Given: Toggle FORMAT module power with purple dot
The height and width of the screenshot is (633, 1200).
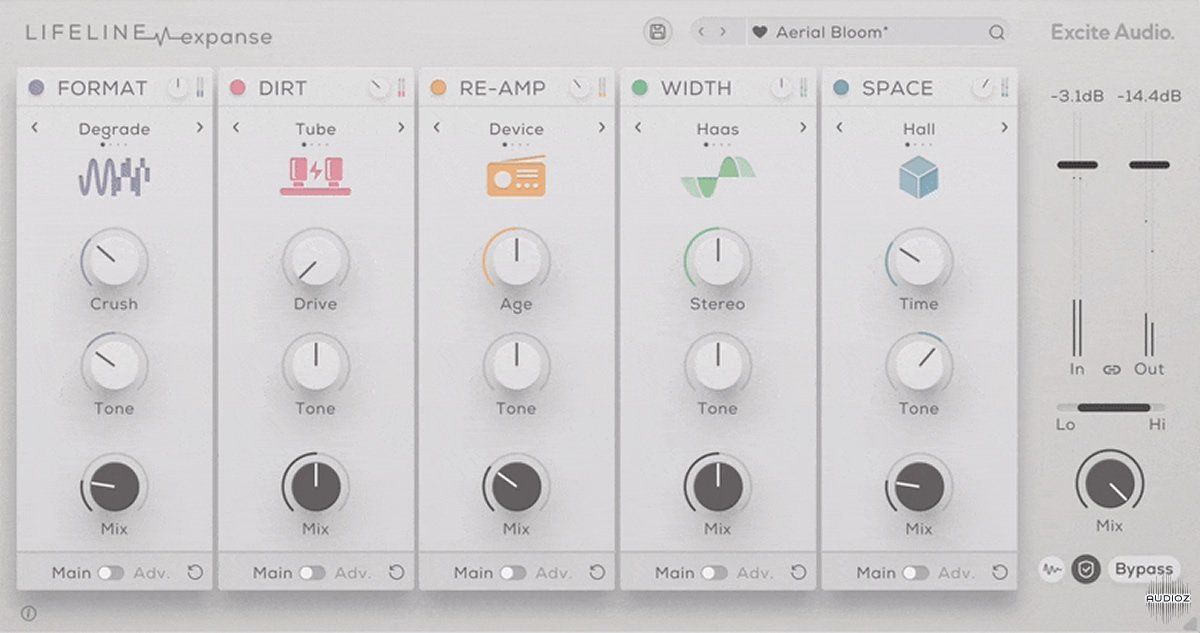Looking at the screenshot, I should coord(37,88).
